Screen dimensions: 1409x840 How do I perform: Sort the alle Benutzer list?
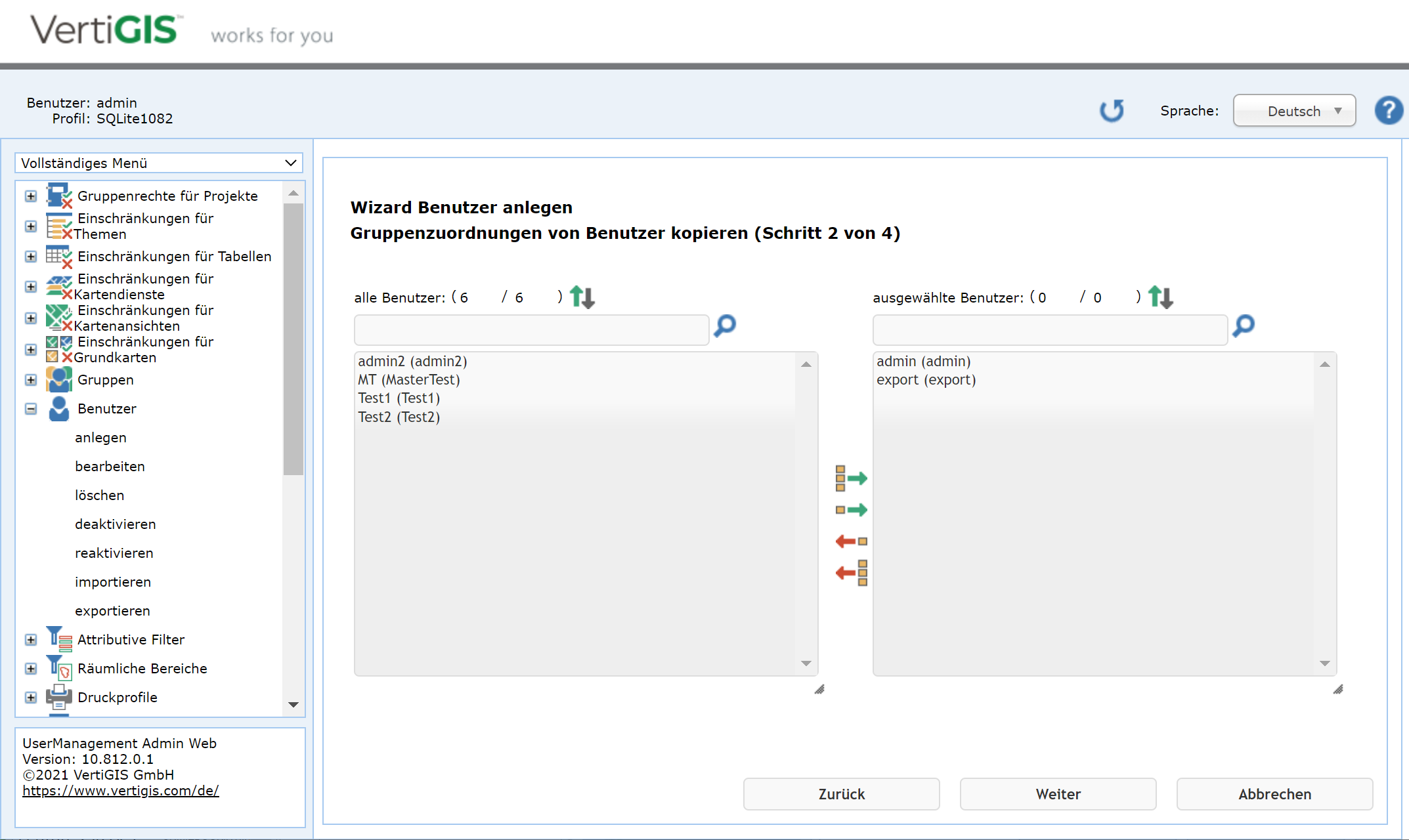coord(582,297)
